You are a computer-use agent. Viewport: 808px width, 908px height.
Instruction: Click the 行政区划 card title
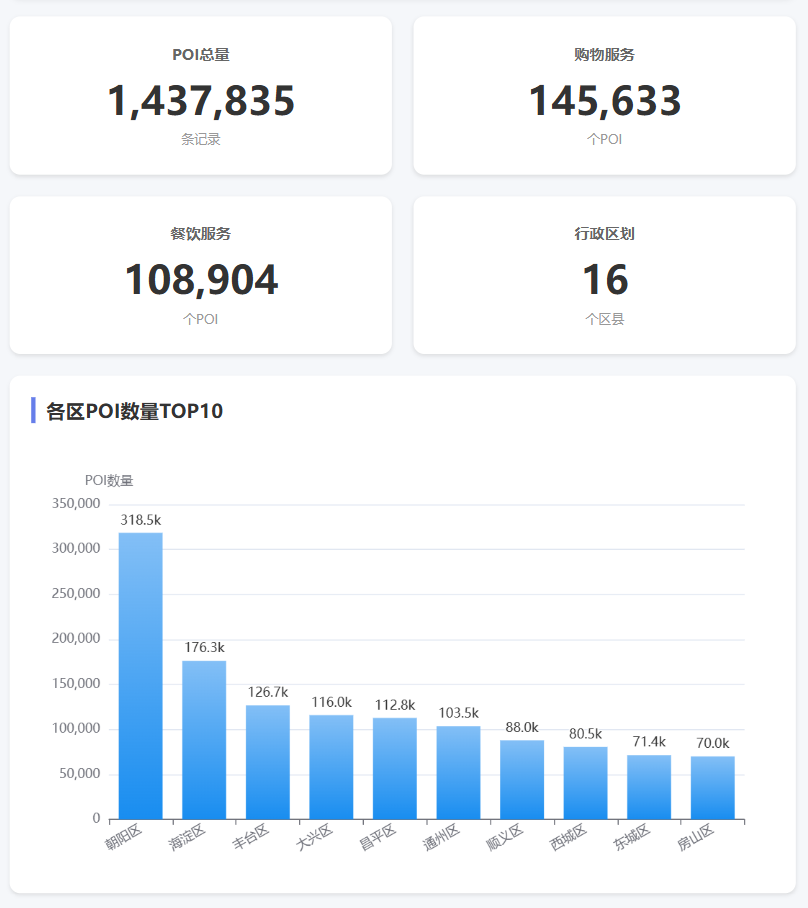point(605,234)
